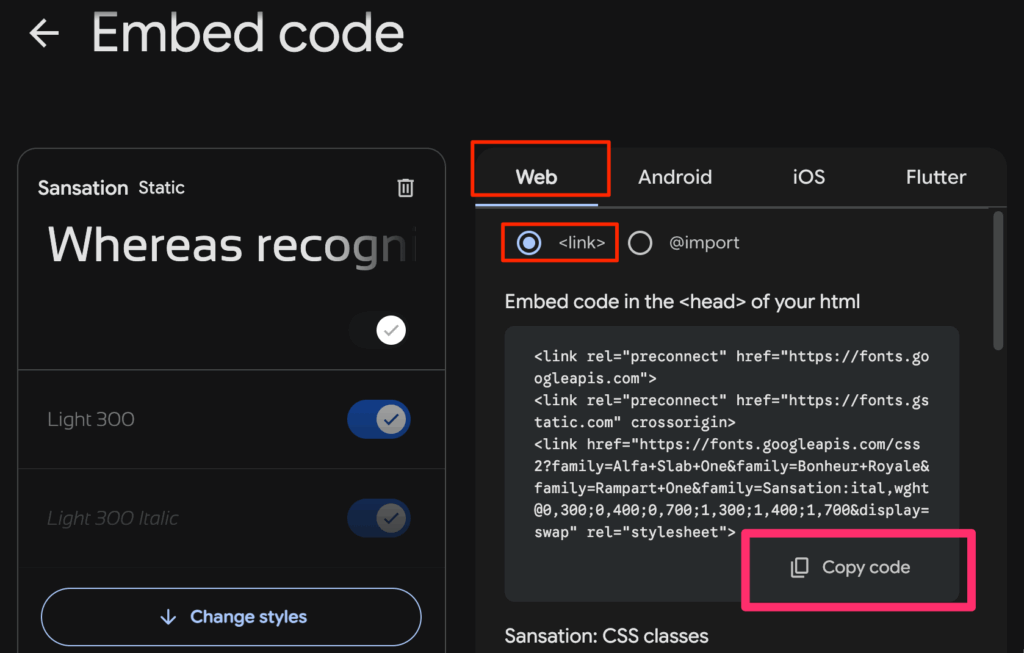Screen dimensions: 1024x653
Task: Click the copy icon beside Copy code
Action: (799, 567)
